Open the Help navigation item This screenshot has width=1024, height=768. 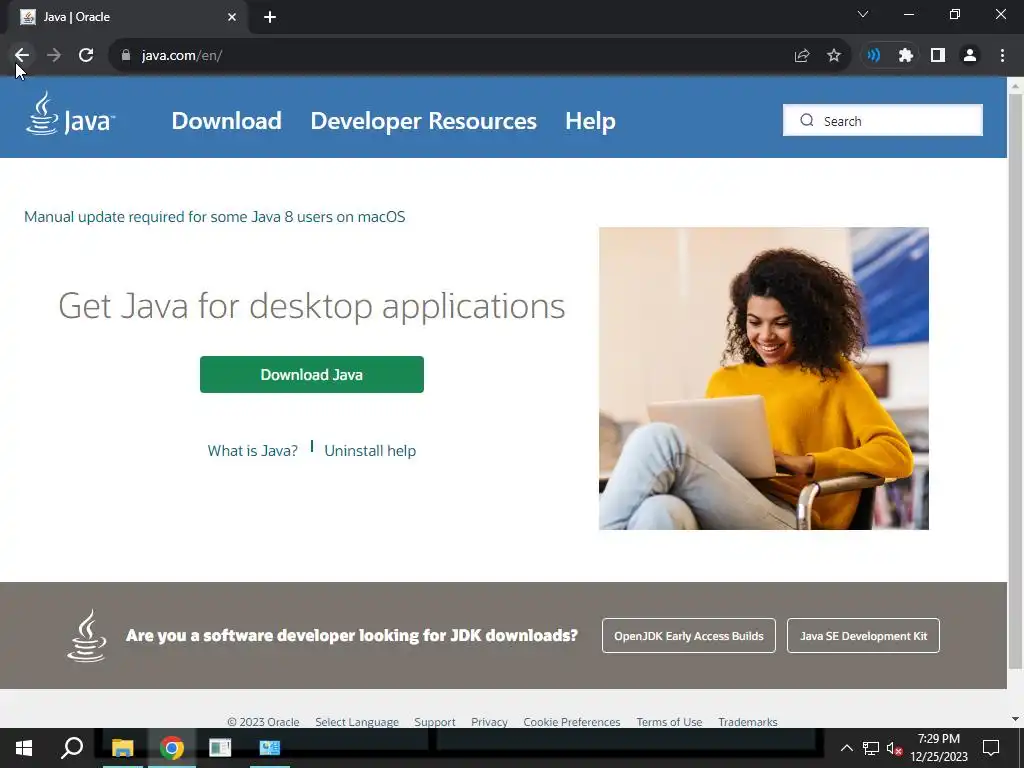[x=590, y=121]
